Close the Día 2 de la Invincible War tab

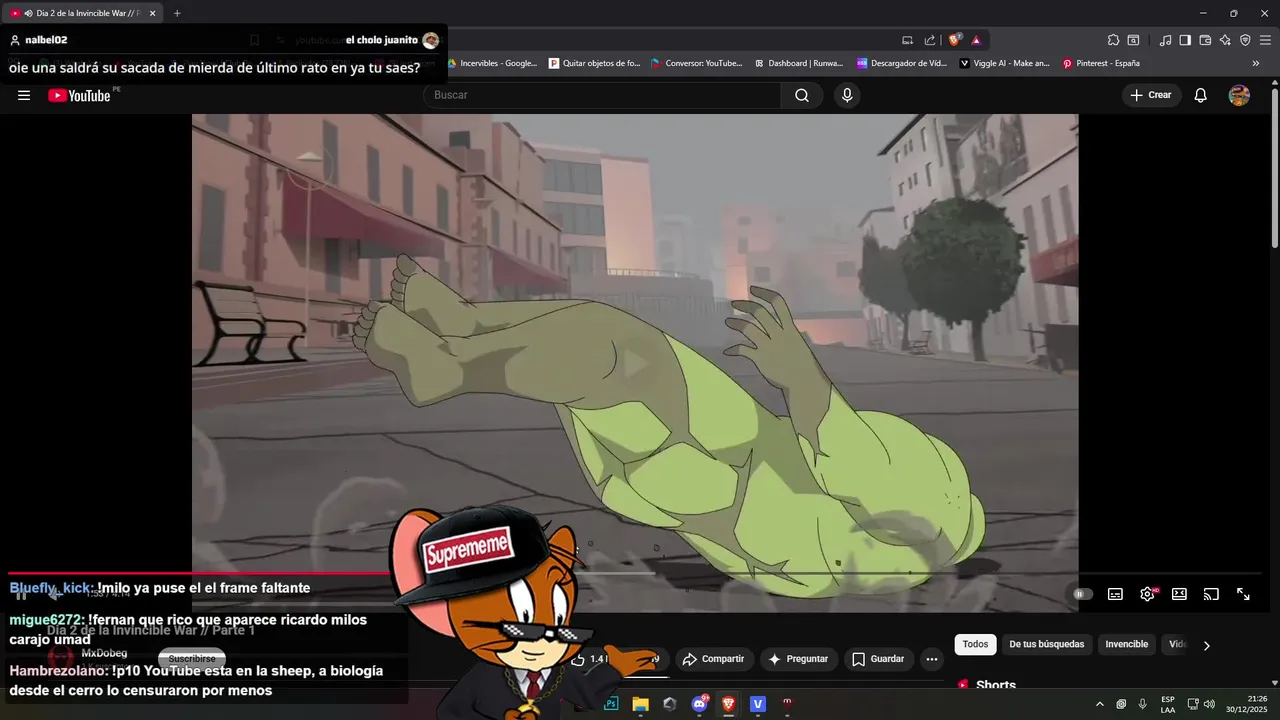[x=152, y=13]
